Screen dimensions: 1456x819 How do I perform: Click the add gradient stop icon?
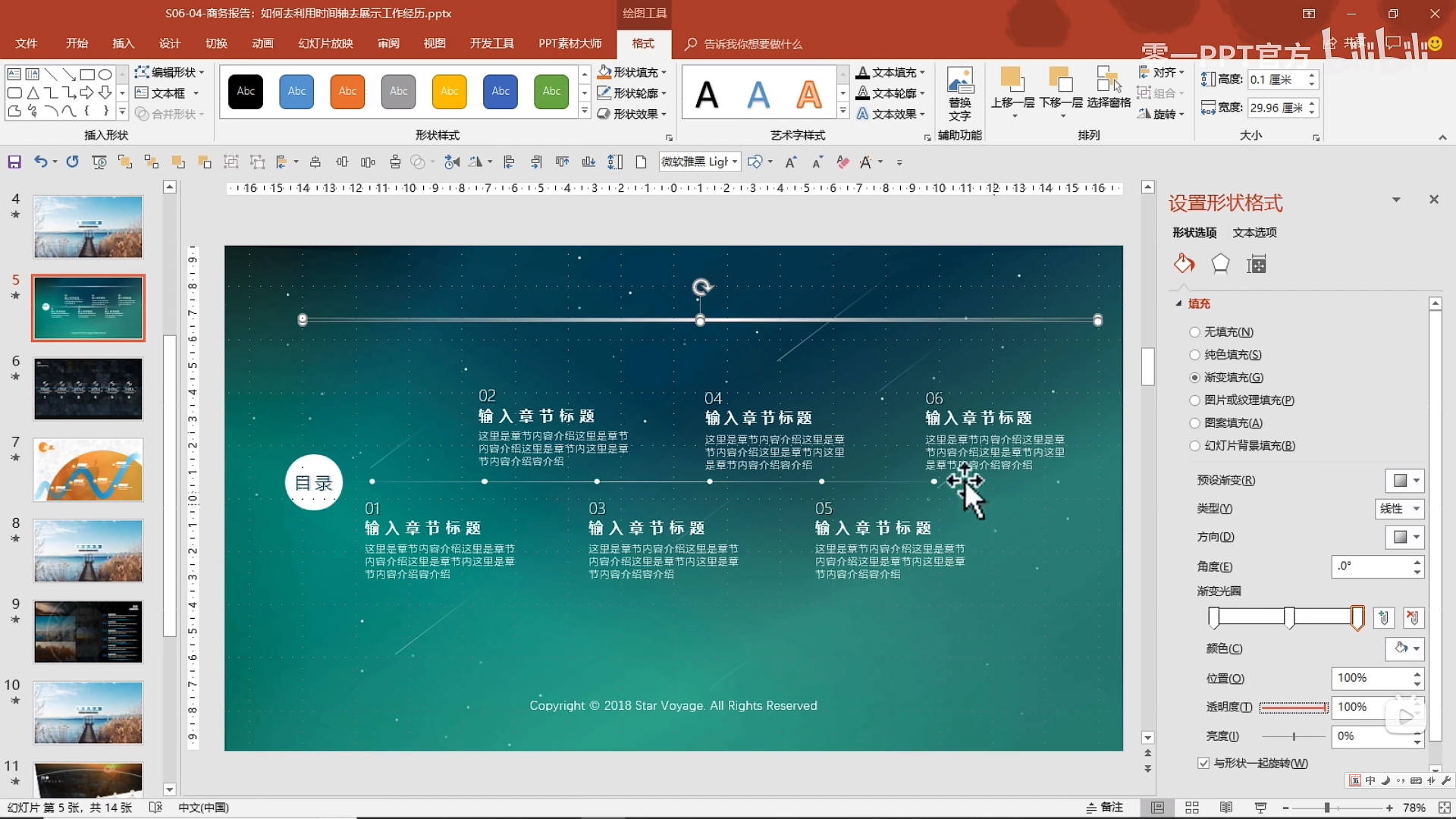tap(1383, 618)
